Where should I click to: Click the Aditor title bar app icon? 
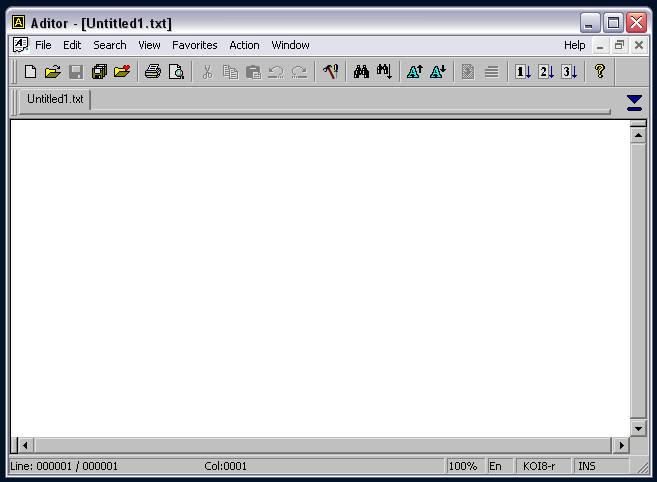click(x=18, y=22)
